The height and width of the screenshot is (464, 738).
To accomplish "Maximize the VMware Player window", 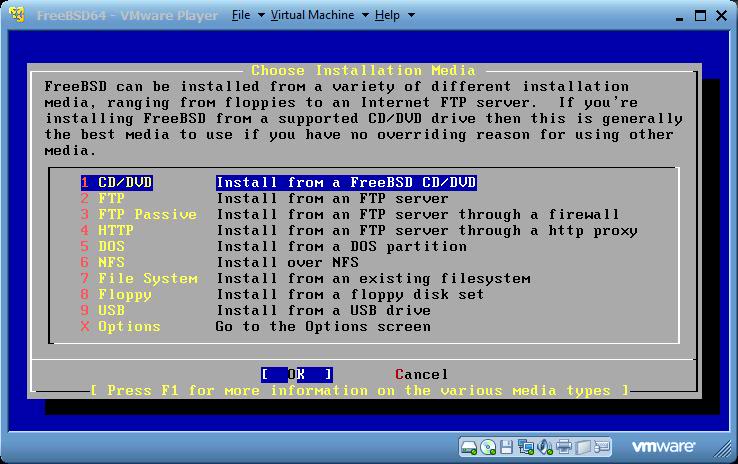I will coord(700,16).
